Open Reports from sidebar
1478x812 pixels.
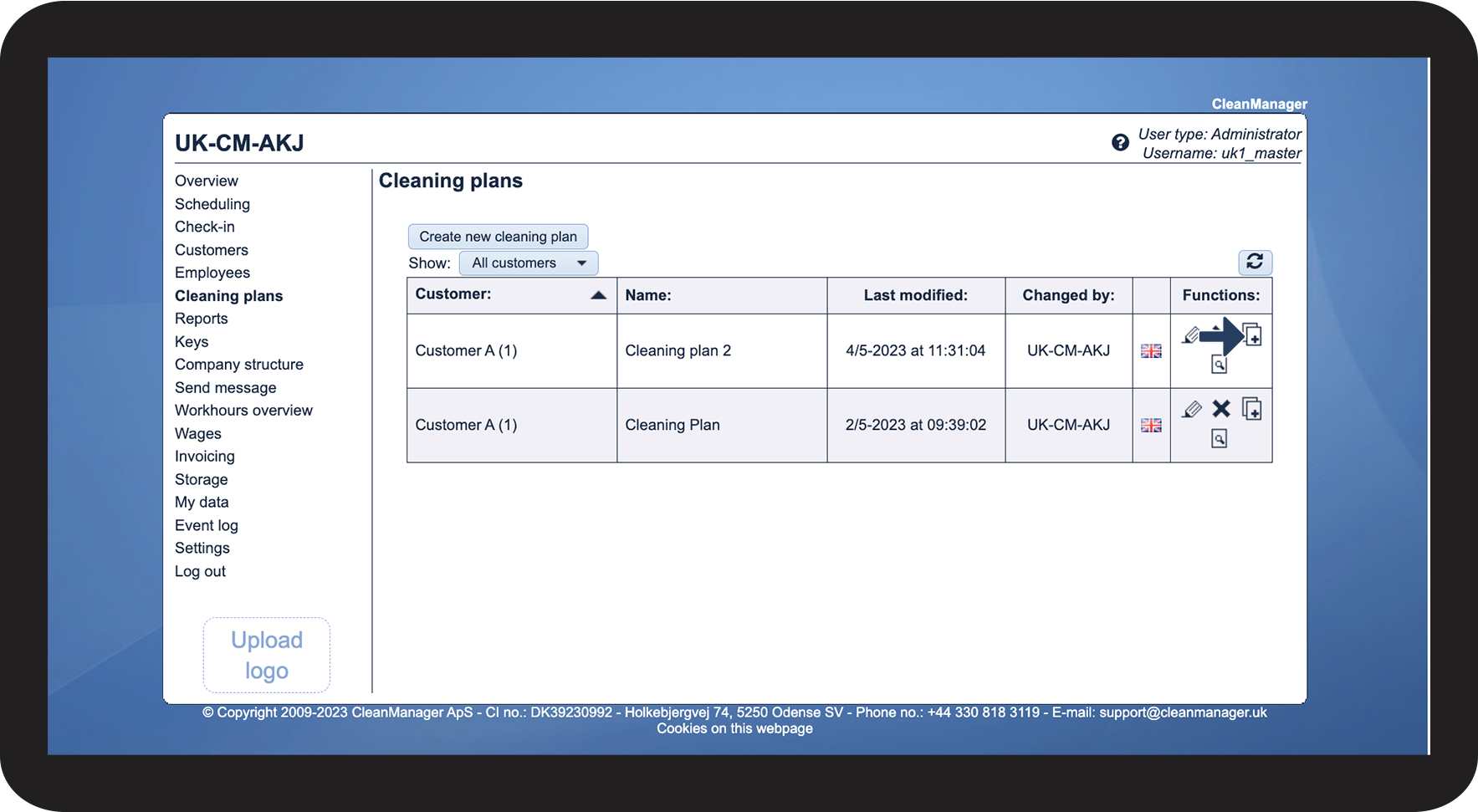coord(202,319)
